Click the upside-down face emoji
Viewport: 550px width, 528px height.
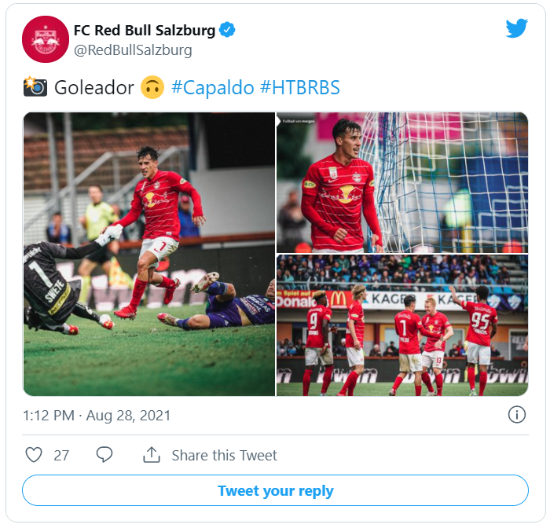click(152, 87)
